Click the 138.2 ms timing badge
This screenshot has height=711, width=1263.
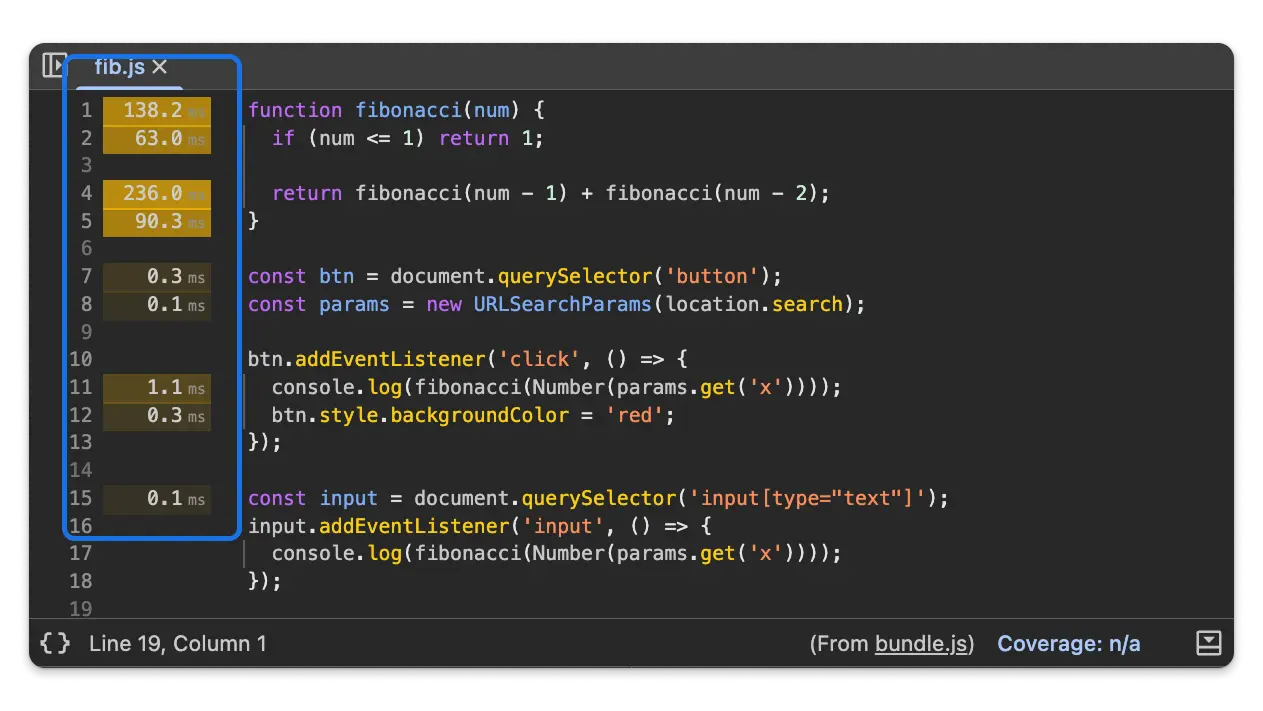(157, 111)
